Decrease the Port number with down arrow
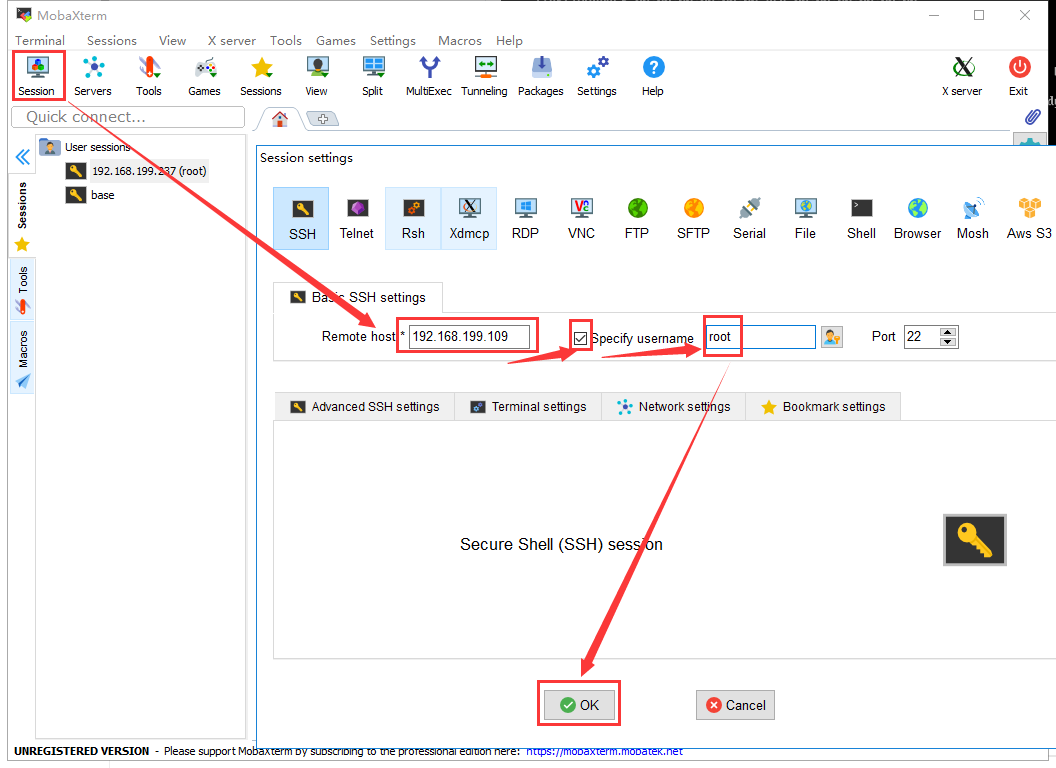The height and width of the screenshot is (768, 1056). coord(948,342)
